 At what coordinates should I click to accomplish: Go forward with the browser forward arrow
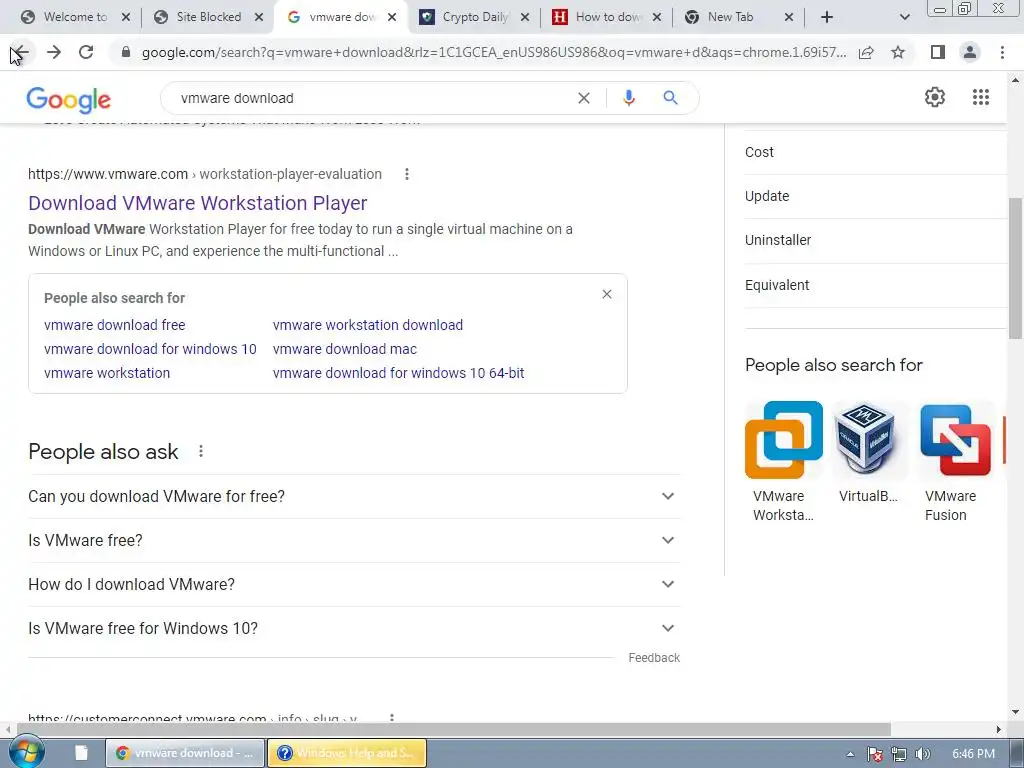(54, 52)
